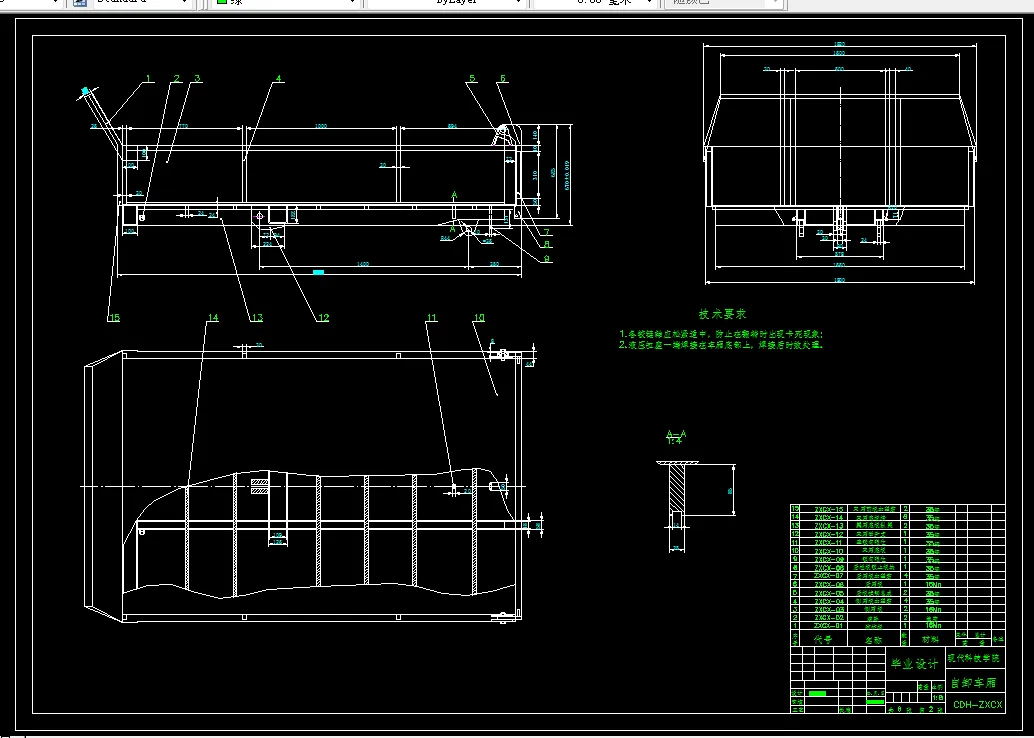Click the 现代科技学院 school name text

[x=973, y=658]
